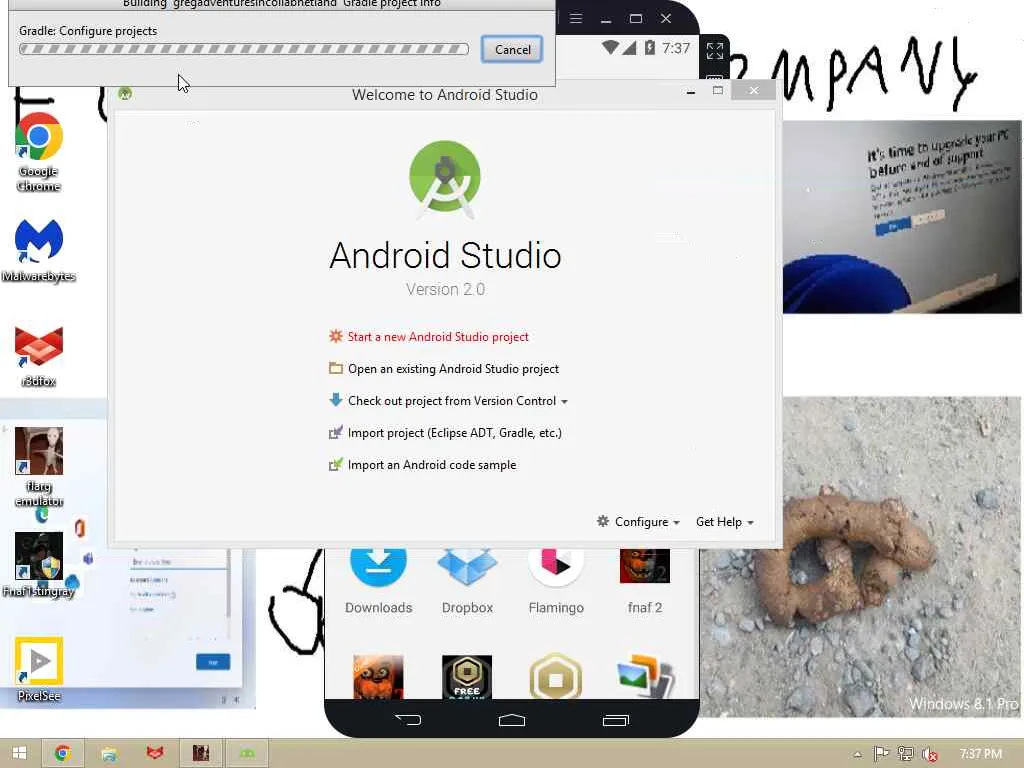Open the Google Chrome desktop shortcut
Screen dimensions: 1024x768
click(39, 152)
